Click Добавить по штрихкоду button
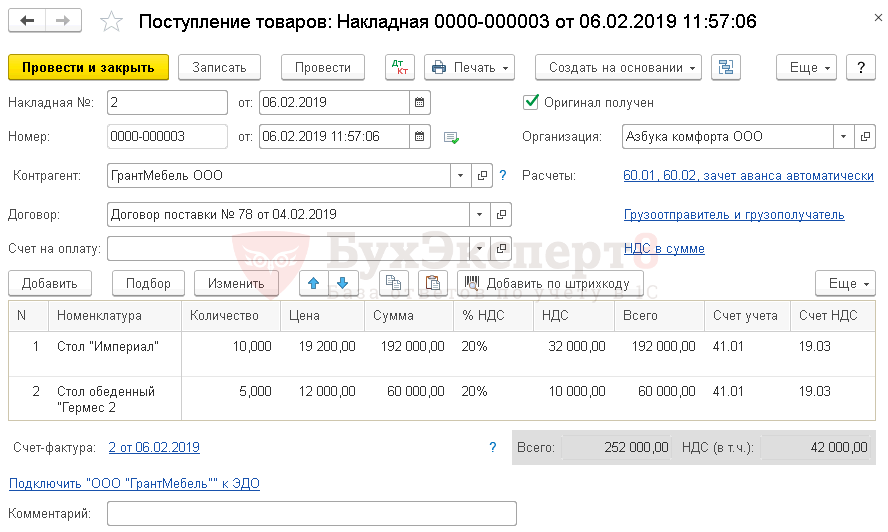 pyautogui.click(x=550, y=283)
